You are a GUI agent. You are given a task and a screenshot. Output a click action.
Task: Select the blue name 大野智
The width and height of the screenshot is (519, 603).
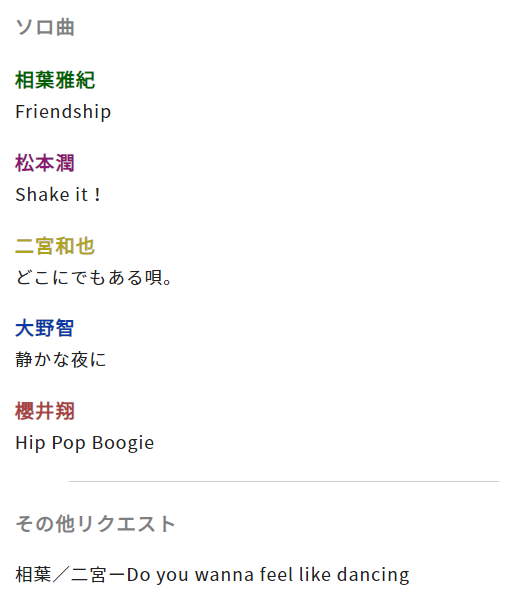tap(45, 328)
